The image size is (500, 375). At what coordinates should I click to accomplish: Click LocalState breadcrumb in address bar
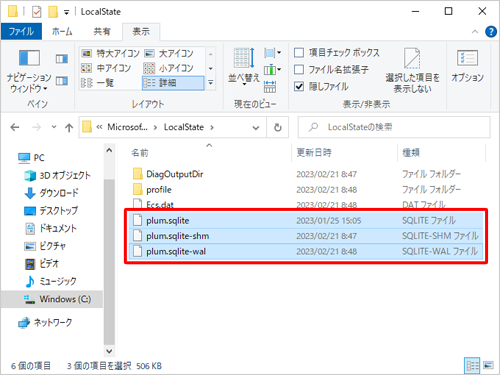[184, 127]
